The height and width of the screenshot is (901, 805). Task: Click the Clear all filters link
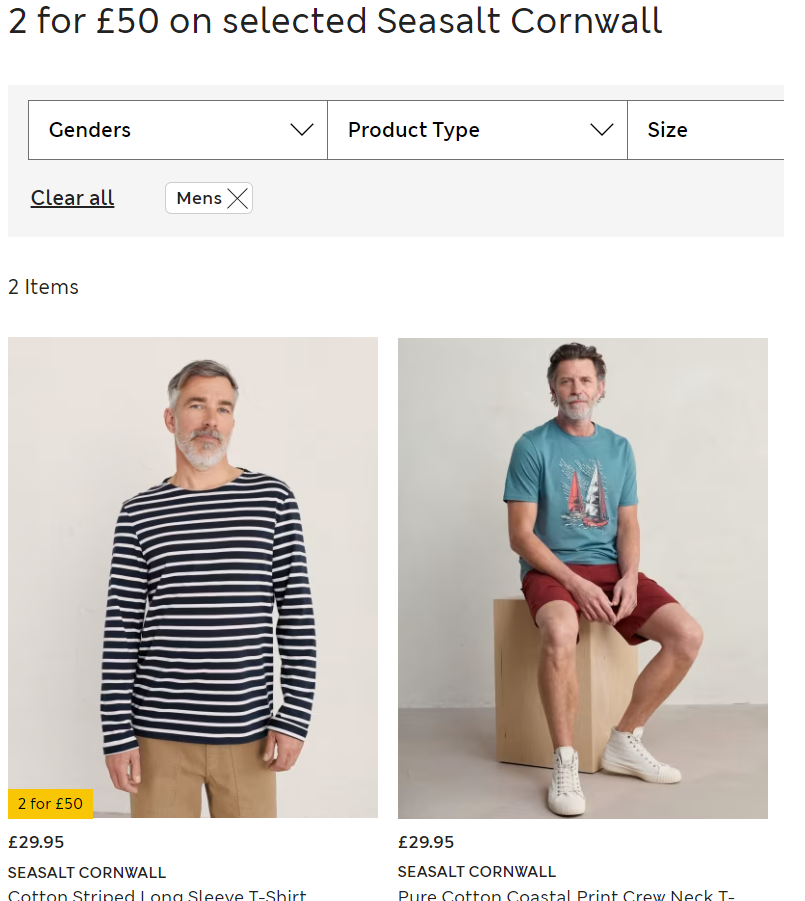click(x=73, y=198)
